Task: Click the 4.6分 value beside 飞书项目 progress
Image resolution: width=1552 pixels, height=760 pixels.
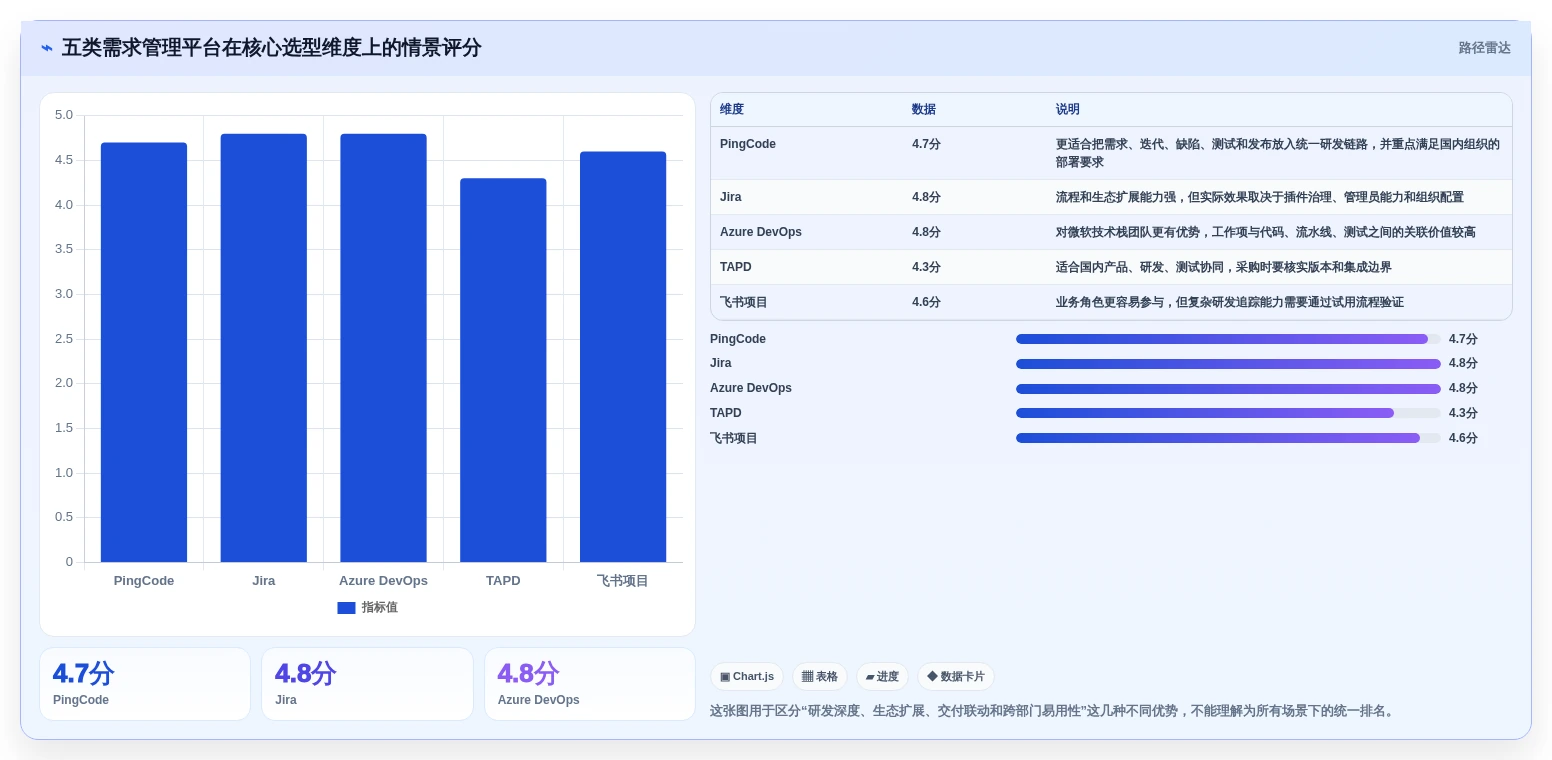Action: [1463, 438]
